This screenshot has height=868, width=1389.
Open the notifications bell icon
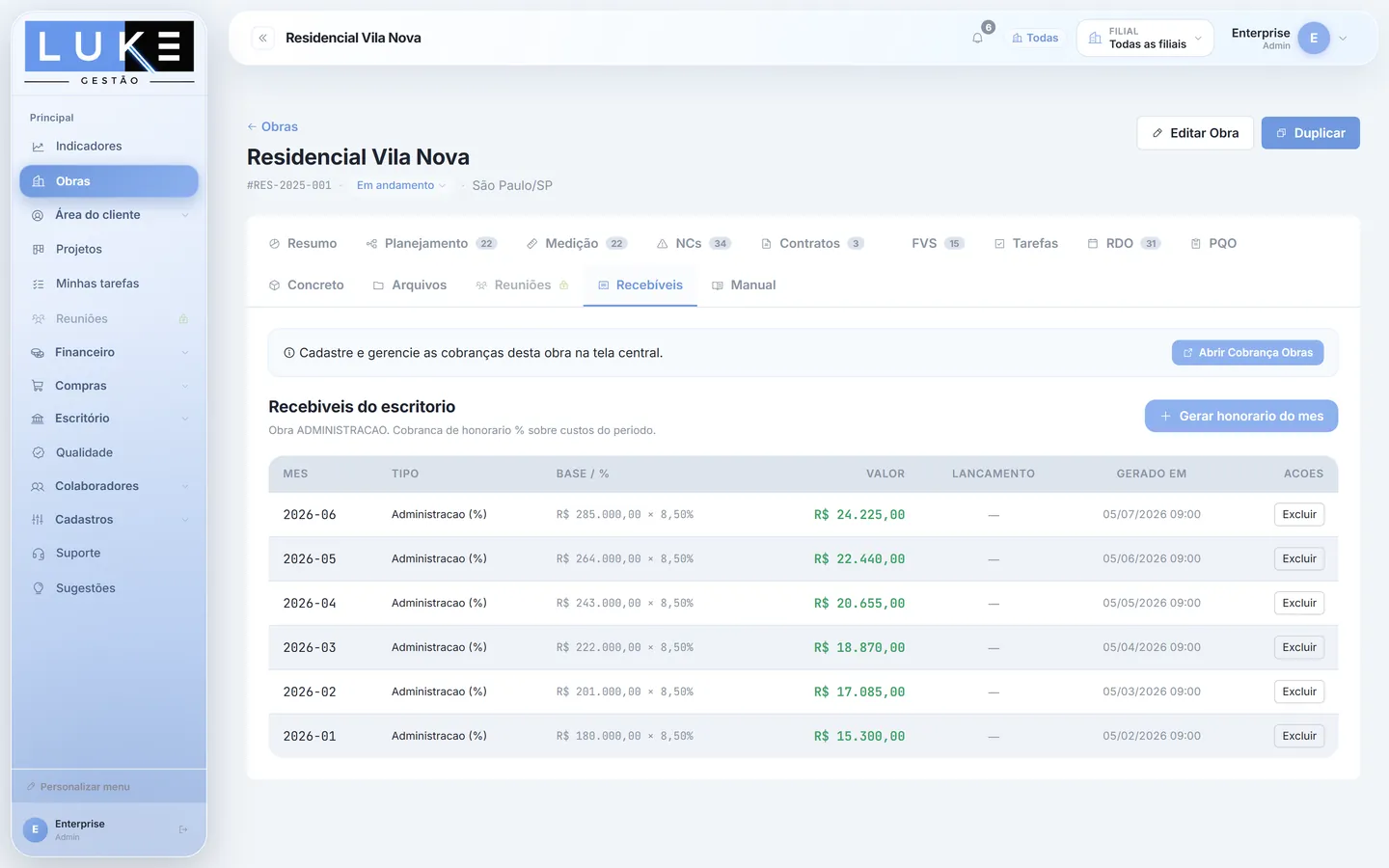pos(977,38)
